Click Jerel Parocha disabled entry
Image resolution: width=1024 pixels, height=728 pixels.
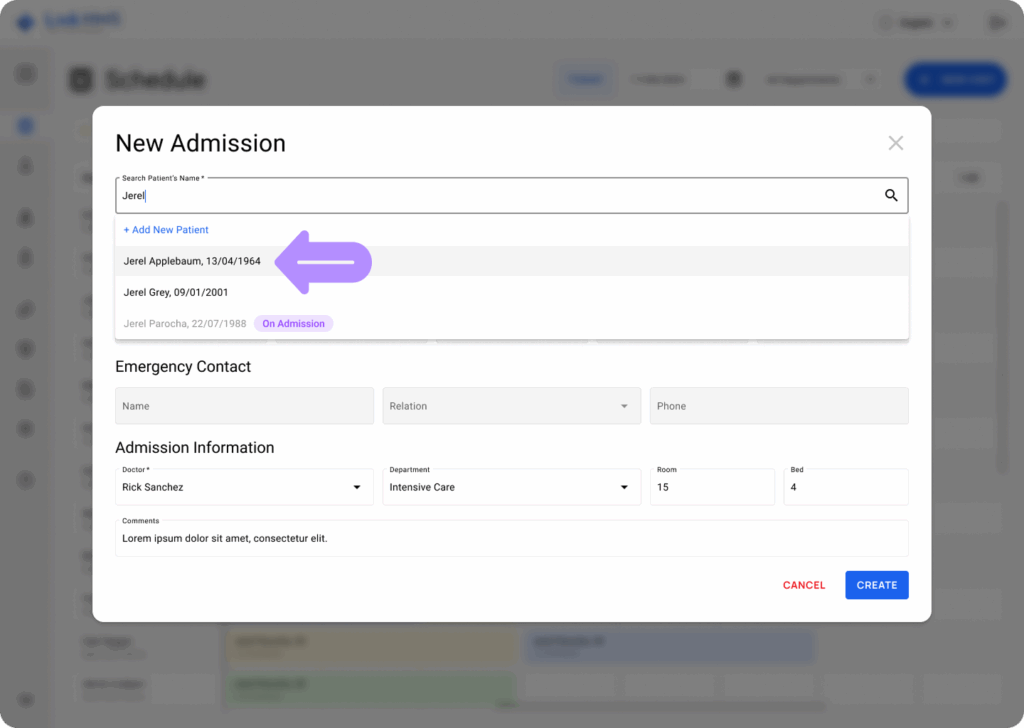pyautogui.click(x=511, y=324)
